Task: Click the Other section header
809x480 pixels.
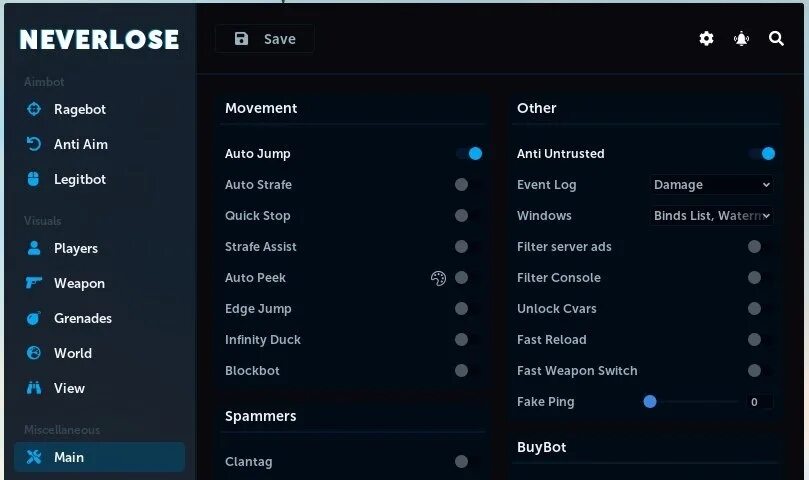Action: 537,108
